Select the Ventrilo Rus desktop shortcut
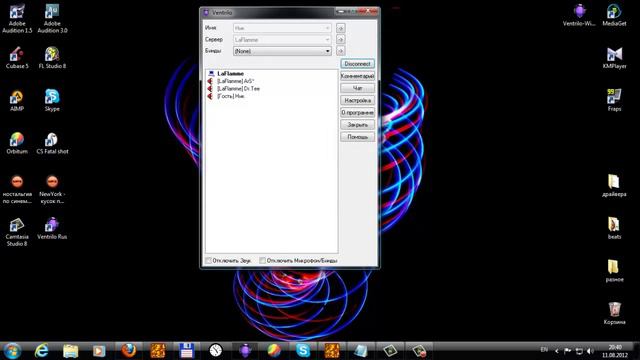640x360 pixels. pos(52,229)
